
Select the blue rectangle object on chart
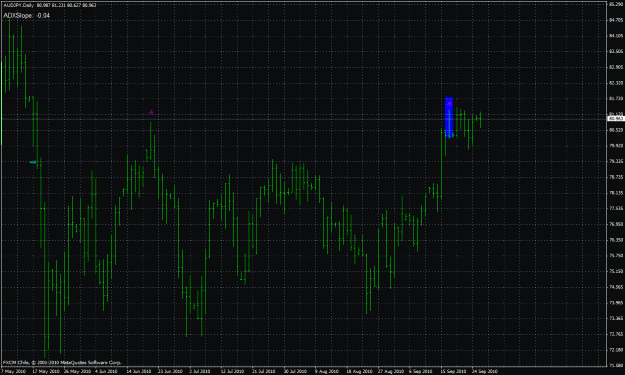[449, 117]
